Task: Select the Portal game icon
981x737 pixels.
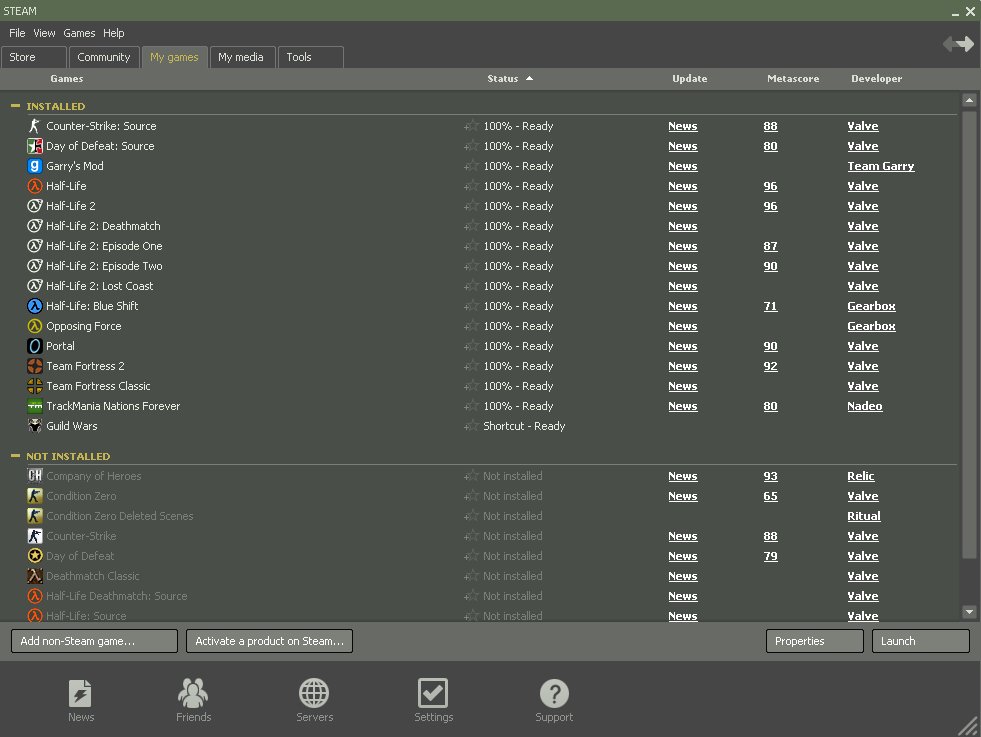Action: pos(35,346)
